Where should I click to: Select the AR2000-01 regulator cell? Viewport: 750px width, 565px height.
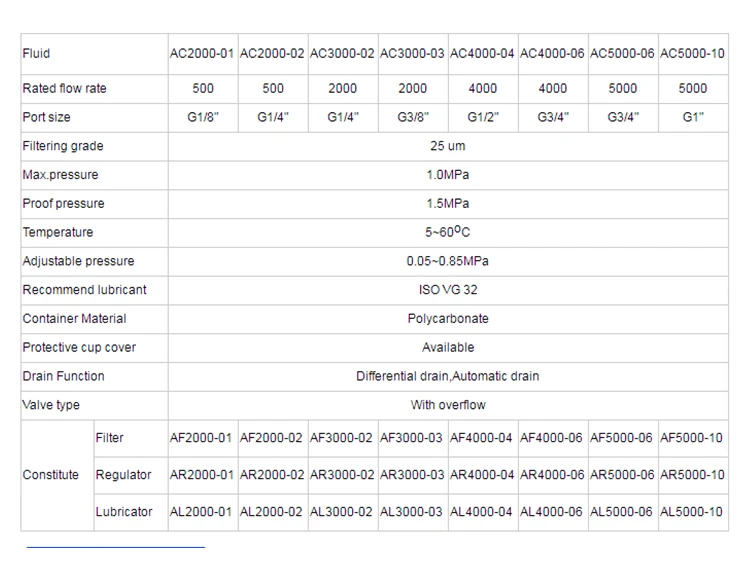[x=203, y=475]
